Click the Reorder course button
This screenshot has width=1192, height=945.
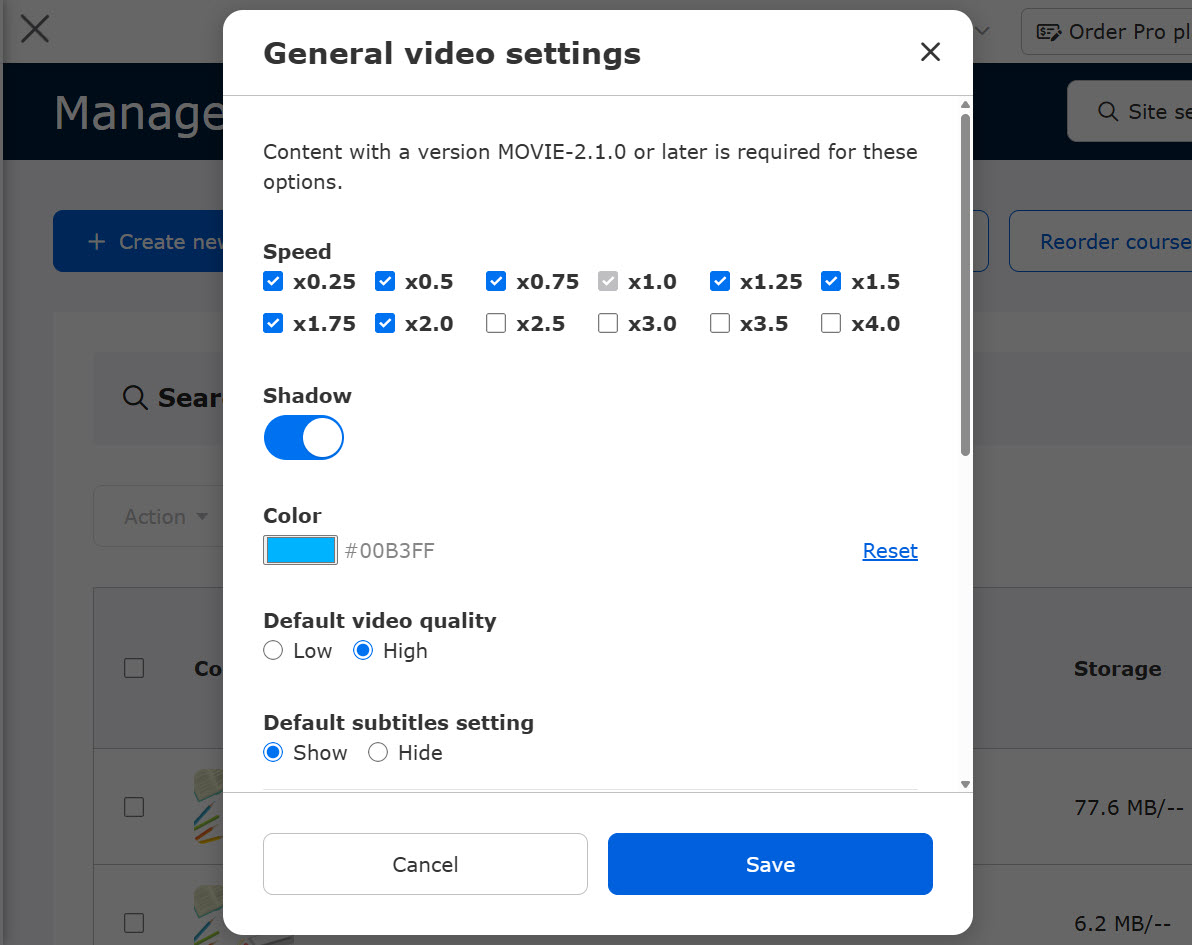click(1100, 241)
